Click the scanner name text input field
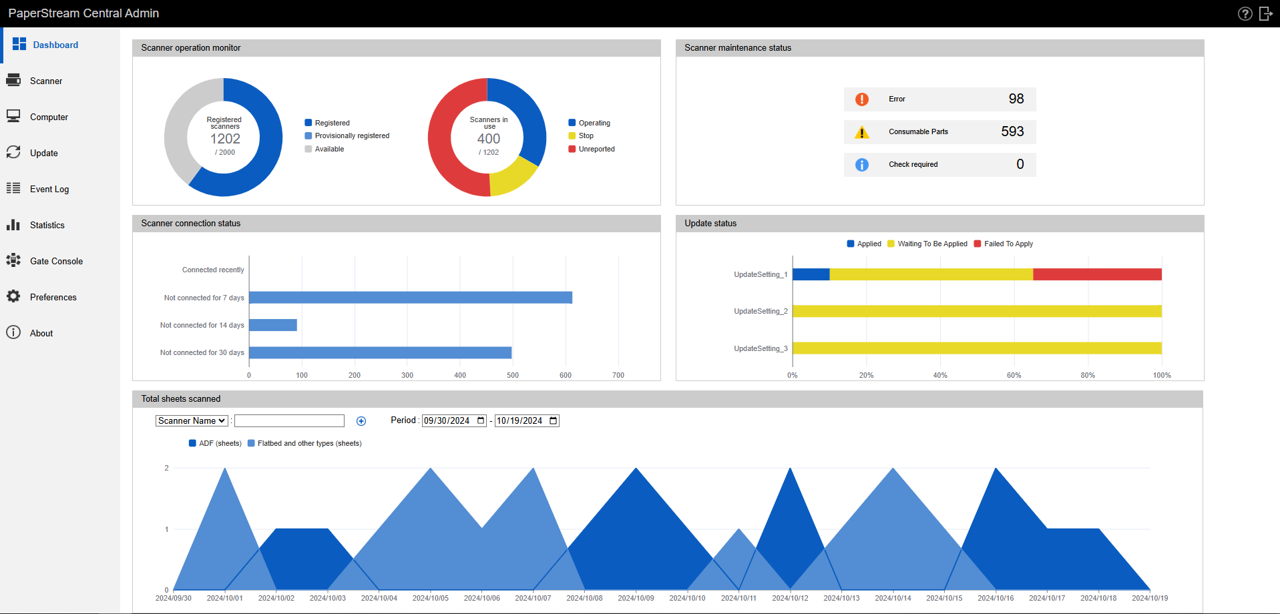Viewport: 1280px width, 614px height. tap(289, 420)
